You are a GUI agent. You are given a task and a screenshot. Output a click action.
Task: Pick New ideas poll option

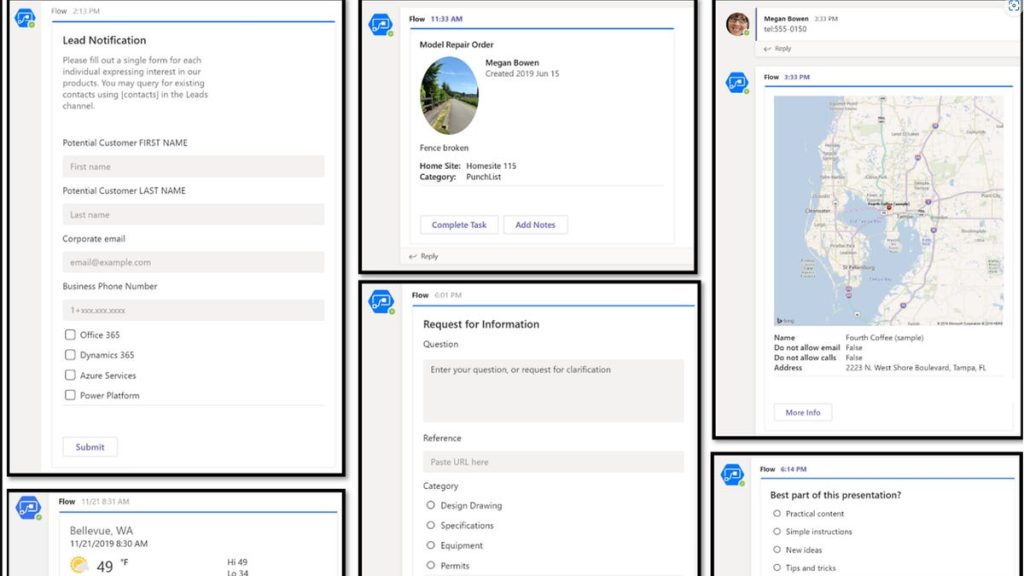(x=776, y=550)
